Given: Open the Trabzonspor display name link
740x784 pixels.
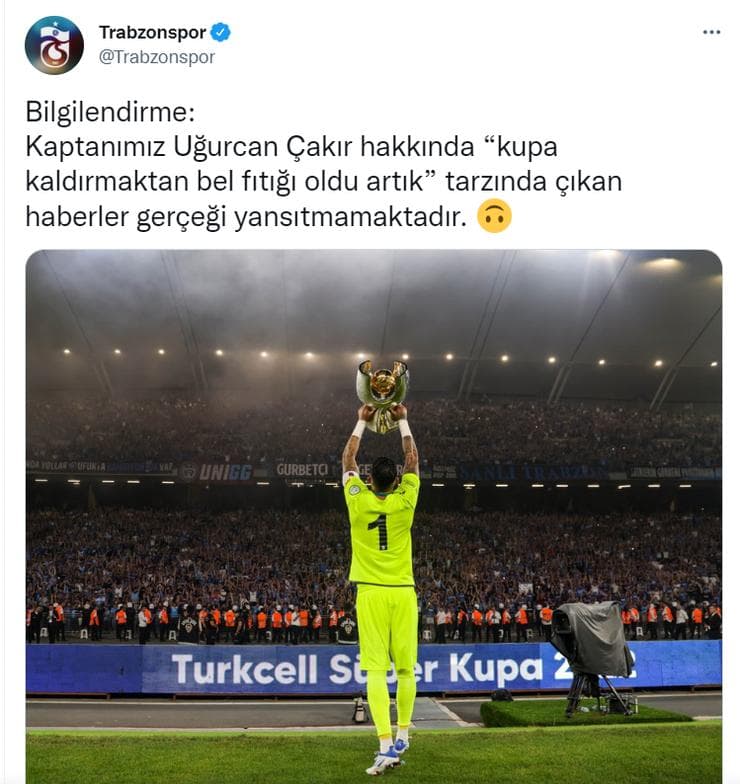Looking at the screenshot, I should click(x=152, y=32).
